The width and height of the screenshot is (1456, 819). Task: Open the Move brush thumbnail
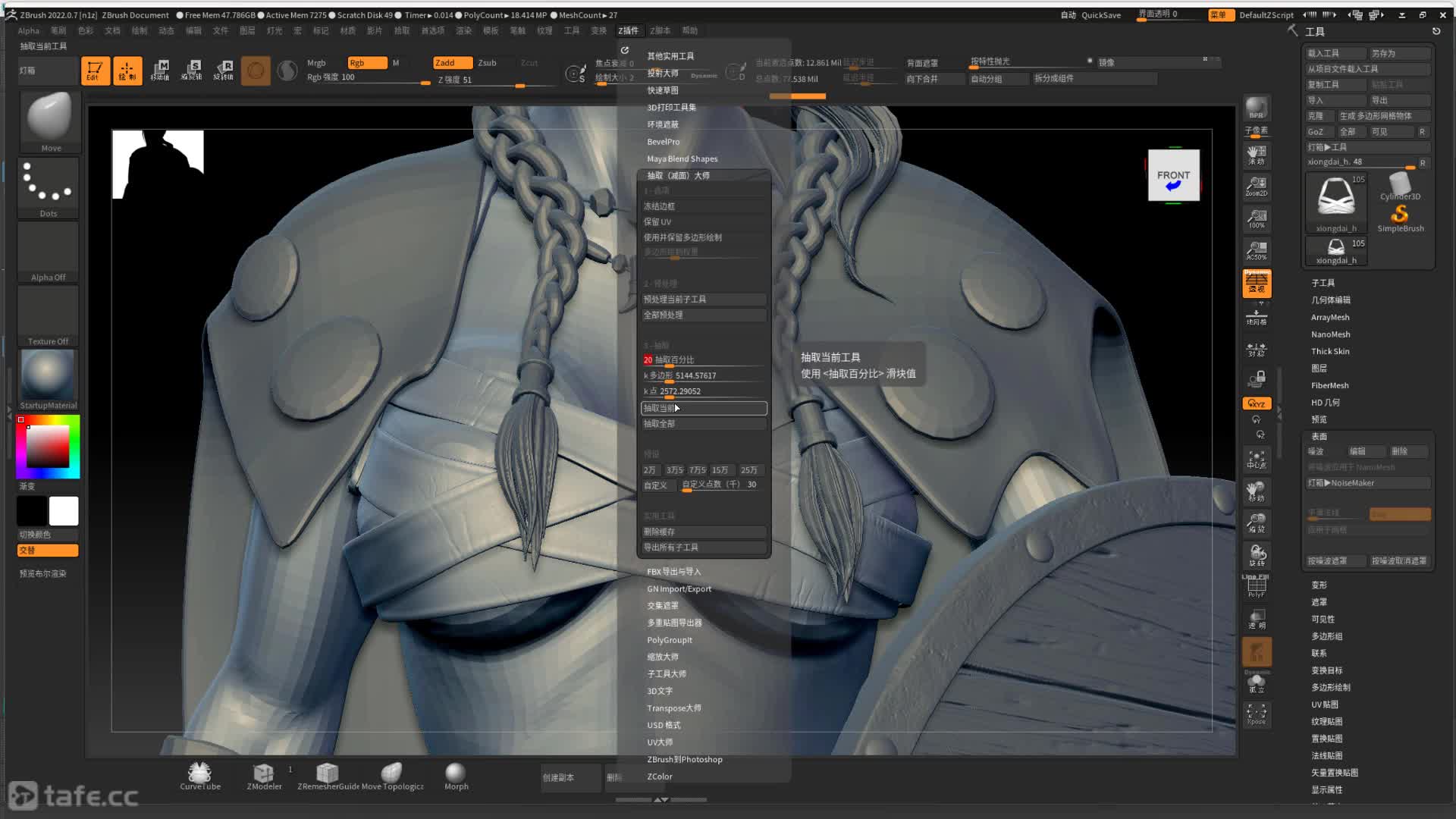49,121
